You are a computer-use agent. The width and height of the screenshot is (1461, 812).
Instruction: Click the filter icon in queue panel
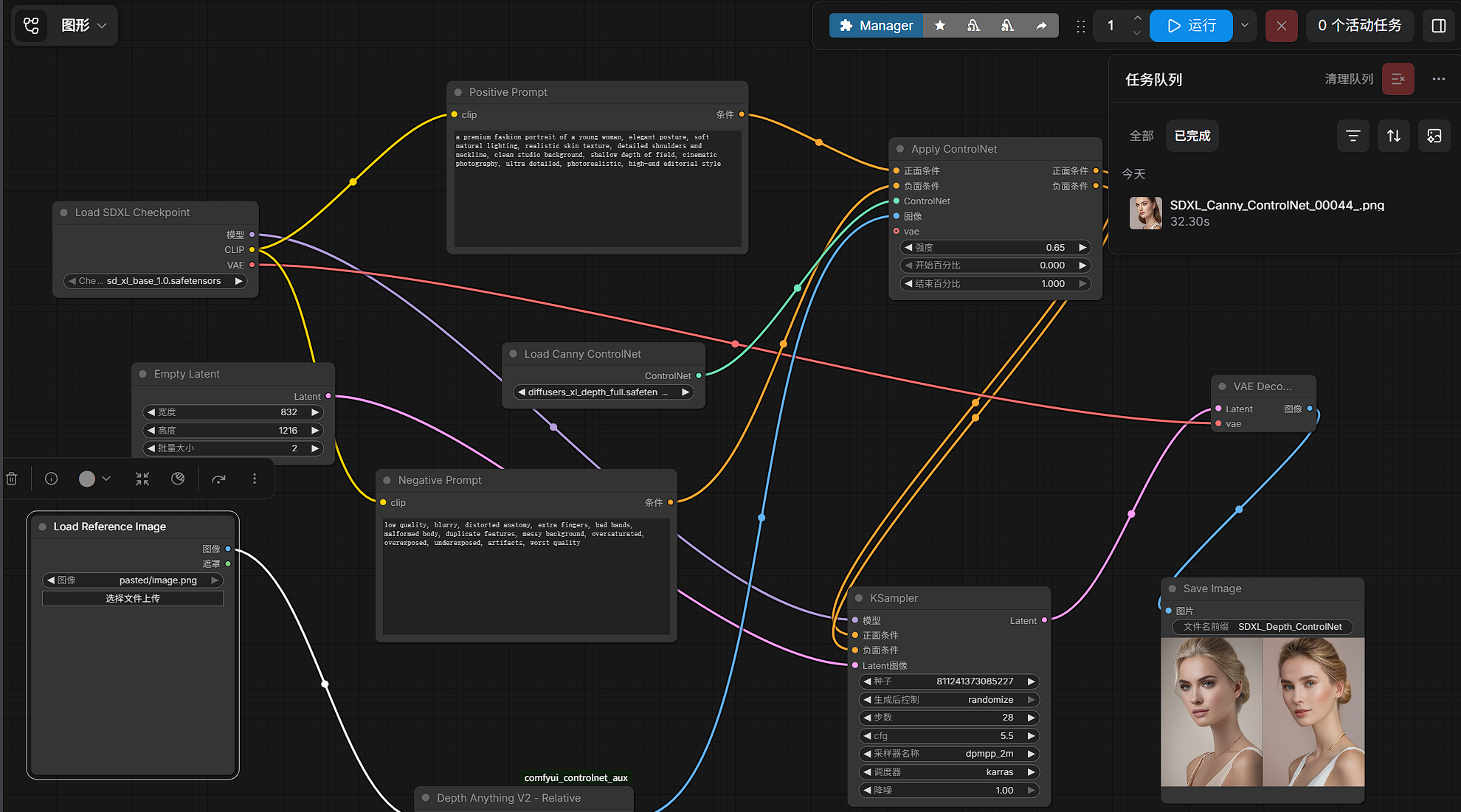(1353, 136)
